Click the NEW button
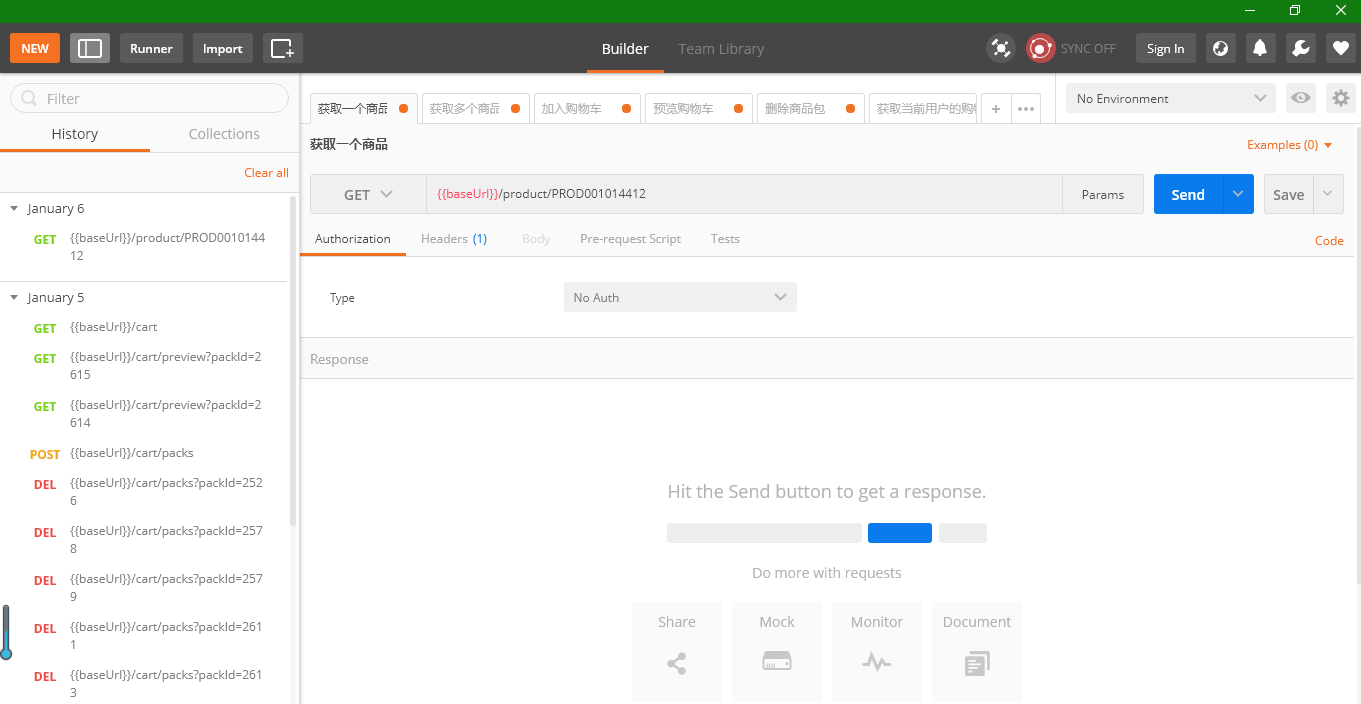This screenshot has width=1361, height=704. click(x=35, y=48)
